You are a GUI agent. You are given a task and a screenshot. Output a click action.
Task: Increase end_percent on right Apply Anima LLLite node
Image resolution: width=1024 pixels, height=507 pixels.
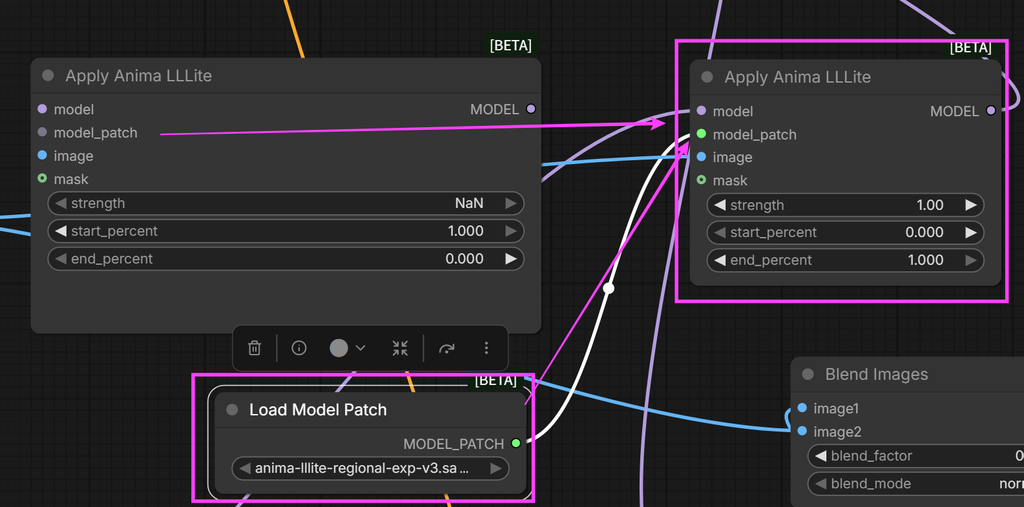[x=971, y=260]
